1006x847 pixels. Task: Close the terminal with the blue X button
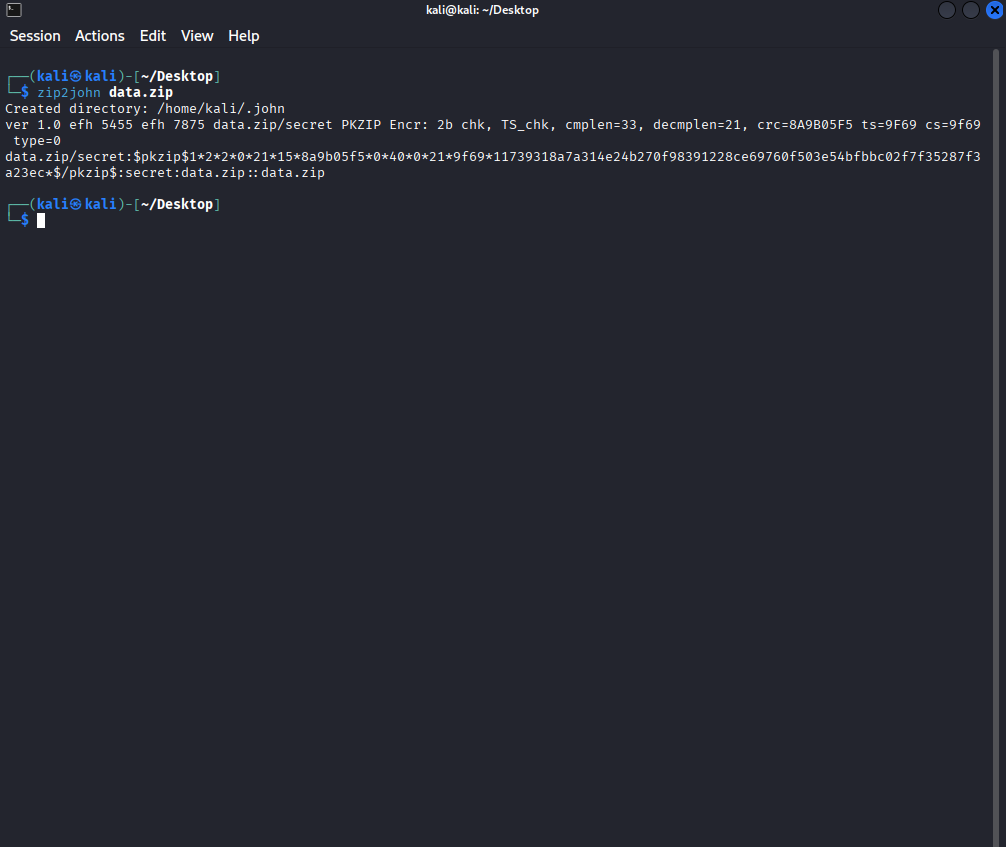(994, 10)
